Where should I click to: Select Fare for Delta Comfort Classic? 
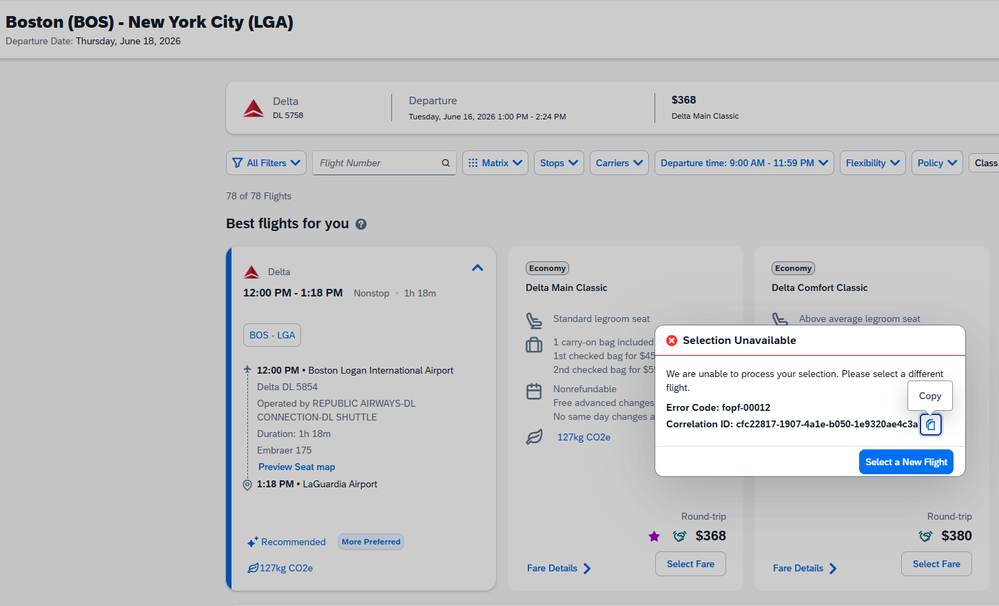coord(936,564)
